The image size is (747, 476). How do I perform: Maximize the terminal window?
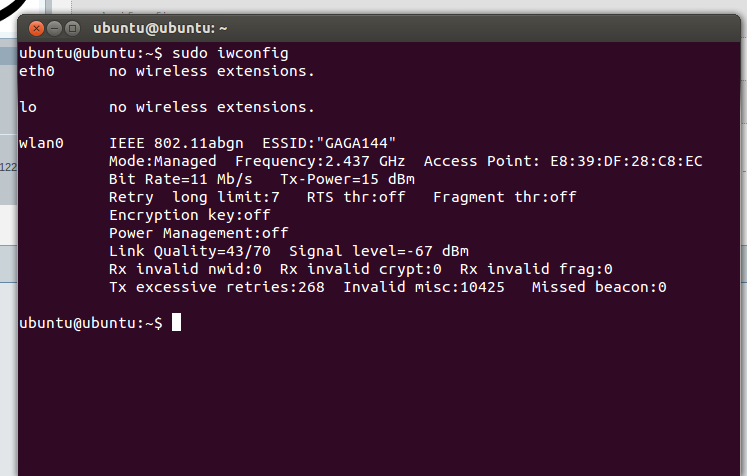[x=72, y=29]
